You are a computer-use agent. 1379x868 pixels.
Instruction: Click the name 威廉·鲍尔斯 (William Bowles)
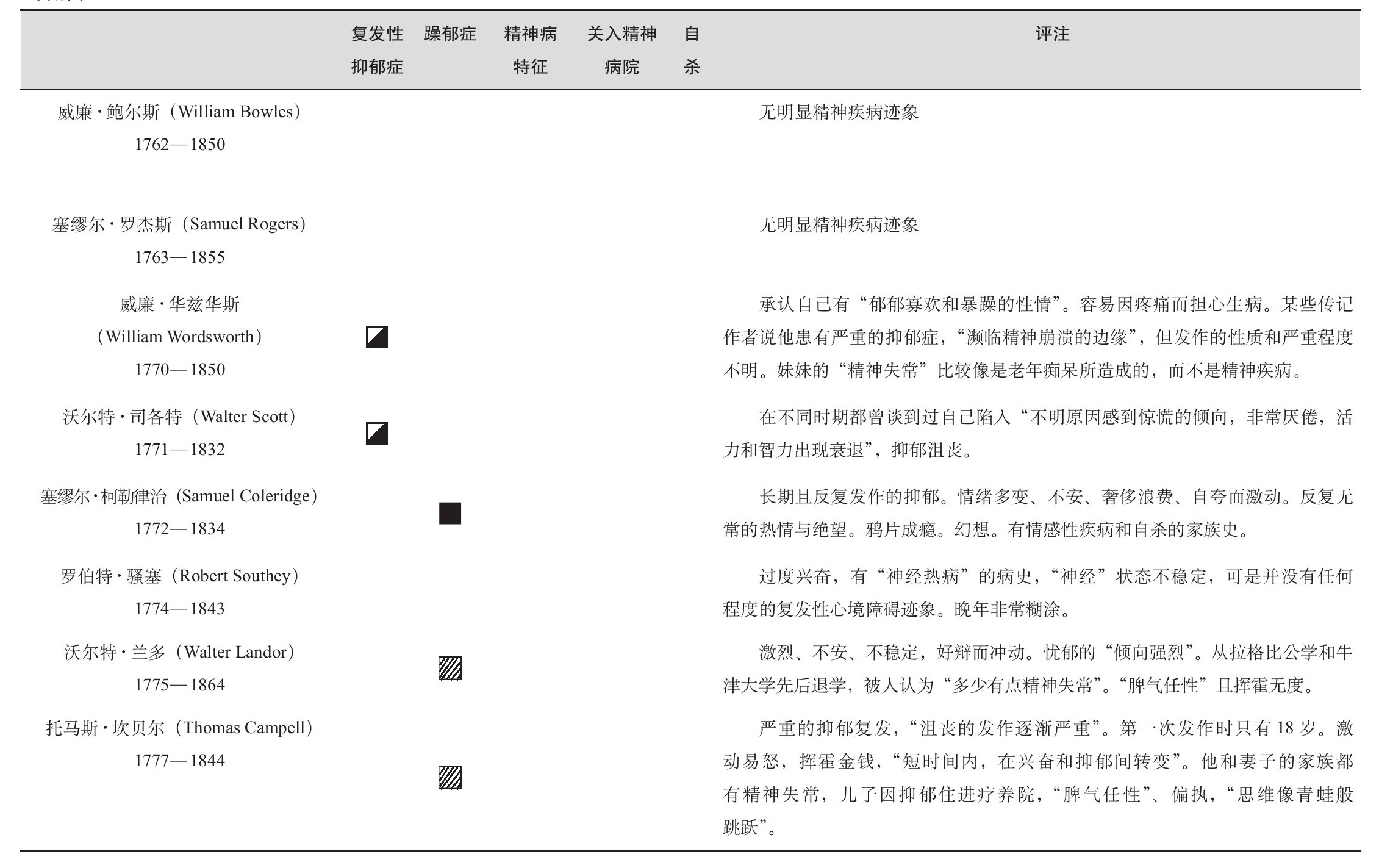click(x=179, y=112)
